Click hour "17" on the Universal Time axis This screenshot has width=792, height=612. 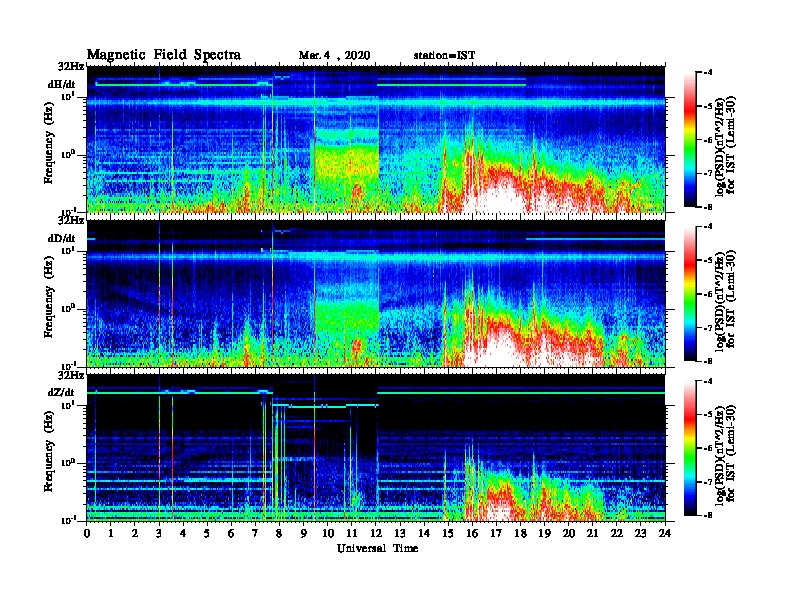pos(497,534)
